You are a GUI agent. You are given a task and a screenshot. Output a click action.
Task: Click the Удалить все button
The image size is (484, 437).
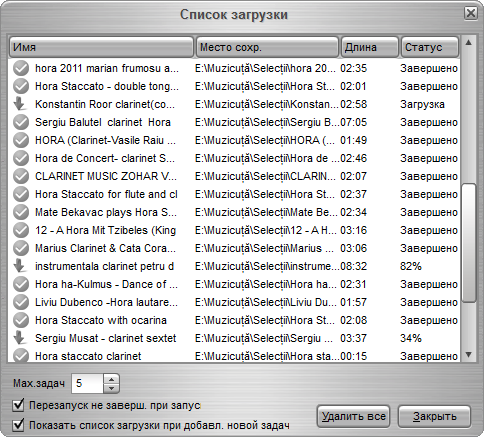click(x=353, y=416)
